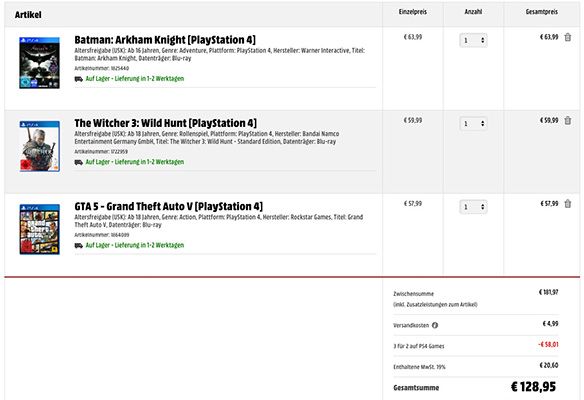The width and height of the screenshot is (584, 400).
Task: Open quantity dropdown for Batman: Arkham Knight
Action: tap(473, 40)
